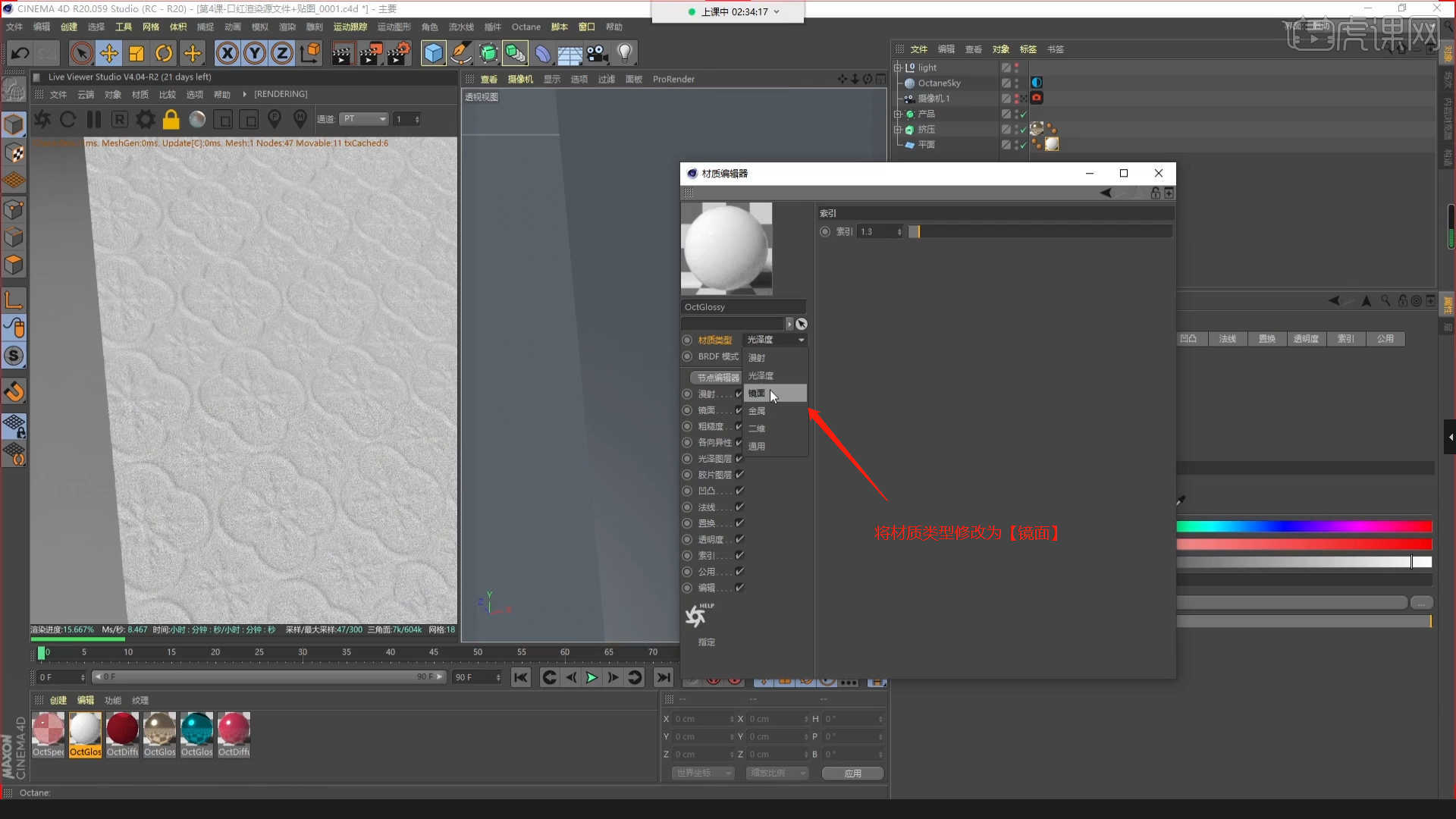This screenshot has height=819, width=1456.
Task: Activate the Move tool
Action: pyautogui.click(x=109, y=53)
